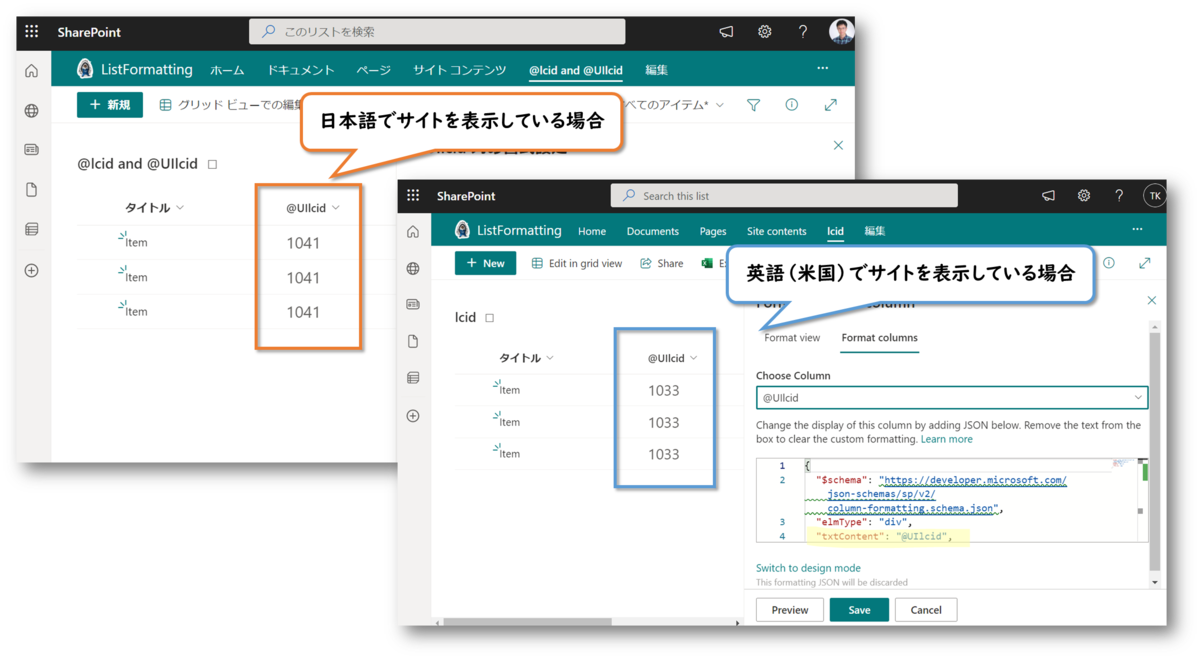Open Documents in front window navigation

(x=652, y=231)
